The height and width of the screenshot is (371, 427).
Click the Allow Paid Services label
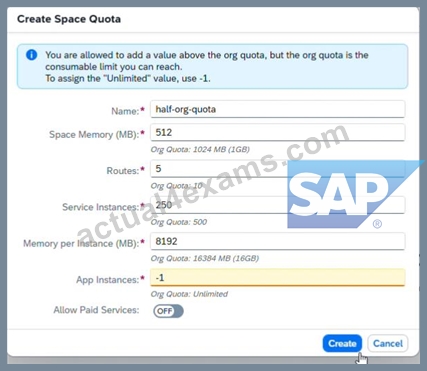tap(96, 310)
